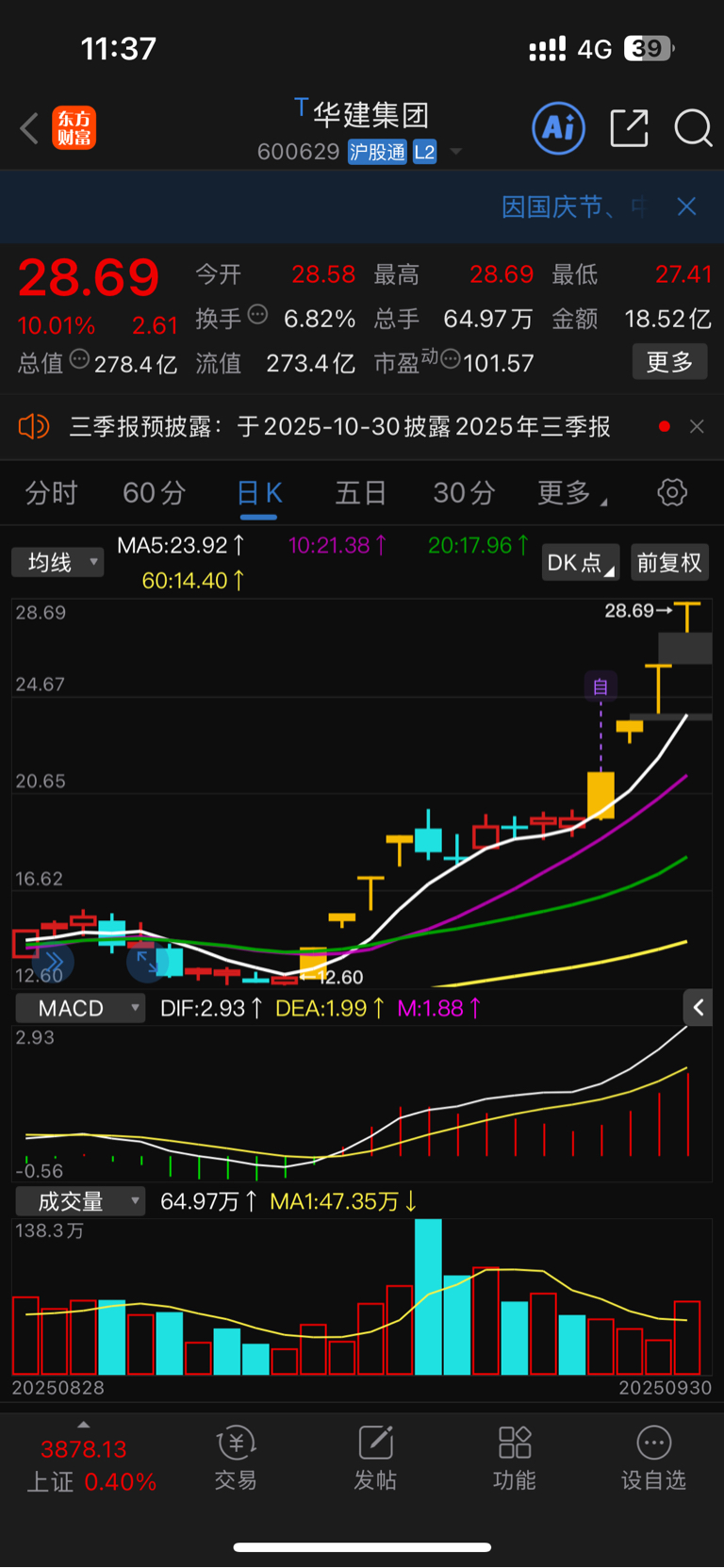
Task: Tap the info icon beside 市盈动
Action: 451,359
